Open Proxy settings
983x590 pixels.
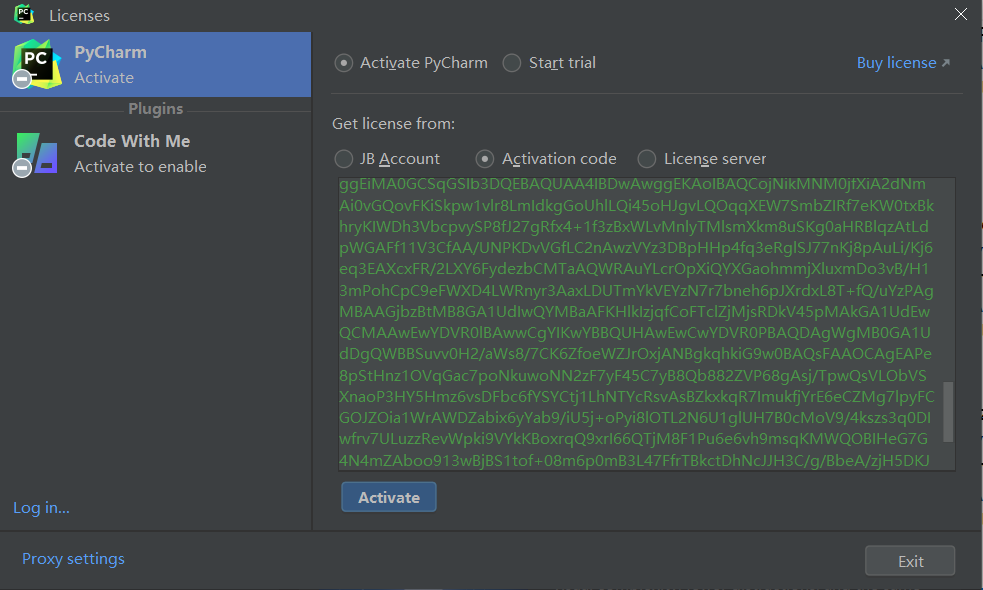(x=73, y=559)
